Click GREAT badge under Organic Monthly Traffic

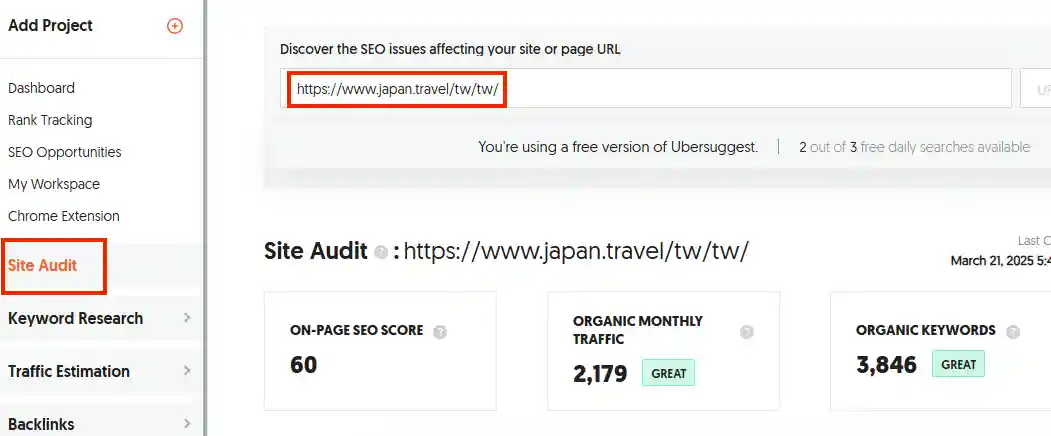tap(668, 373)
